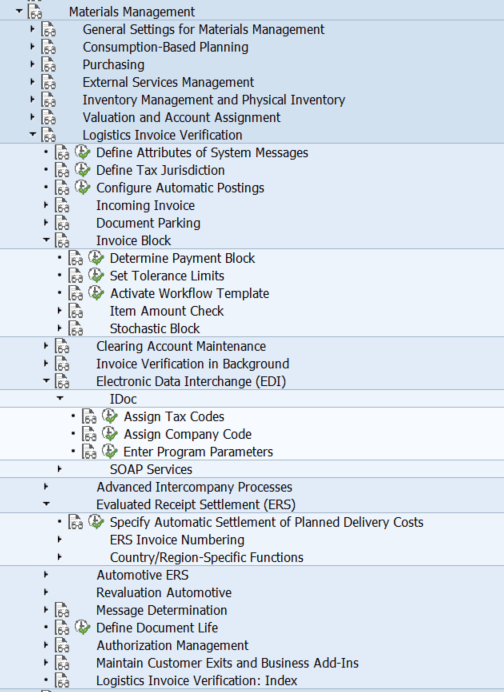This screenshot has height=692, width=504.
Task: Open documentation icon for Define Tax Jurisdiction
Action: [62, 170]
